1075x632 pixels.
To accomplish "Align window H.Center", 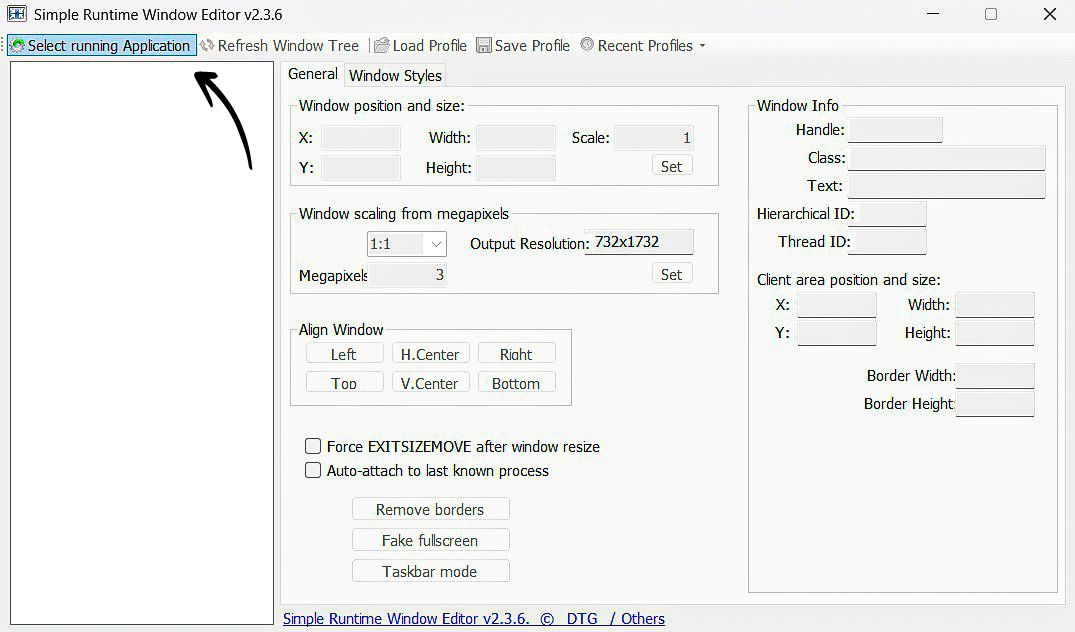I will 431,354.
